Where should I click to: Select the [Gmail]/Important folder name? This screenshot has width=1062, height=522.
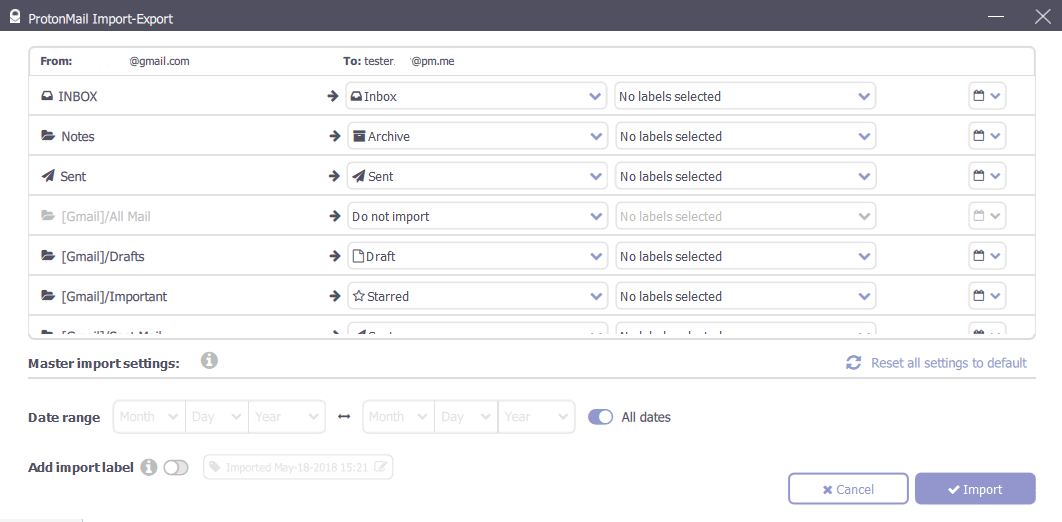(114, 297)
